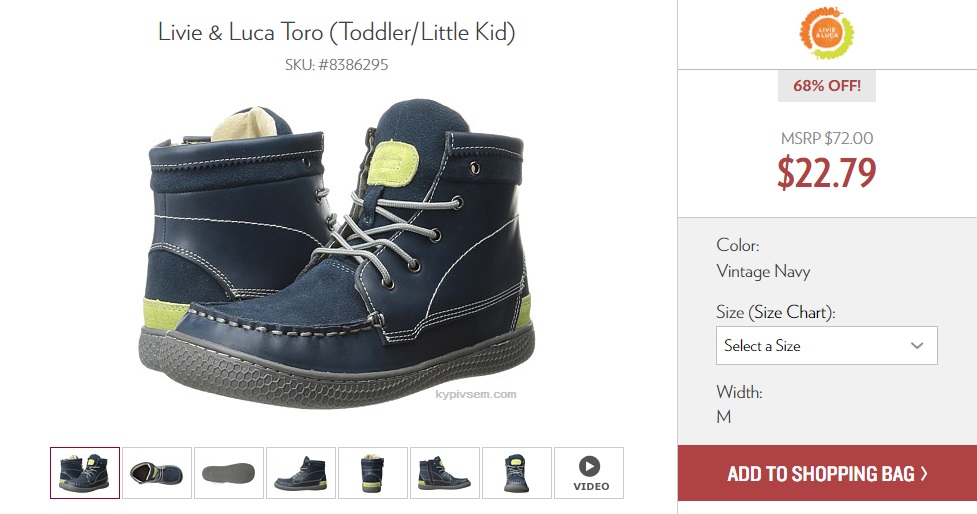
Task: Select the side profile boot thumbnail
Action: pos(301,473)
